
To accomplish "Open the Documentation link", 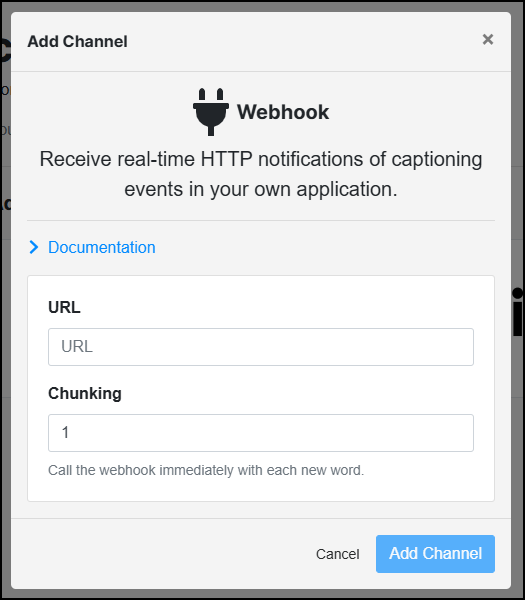I will click(102, 247).
